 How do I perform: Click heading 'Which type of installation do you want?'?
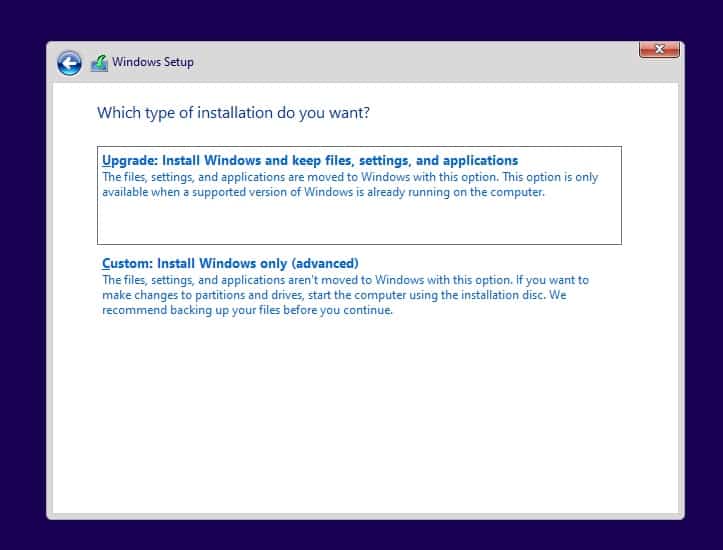coord(233,113)
